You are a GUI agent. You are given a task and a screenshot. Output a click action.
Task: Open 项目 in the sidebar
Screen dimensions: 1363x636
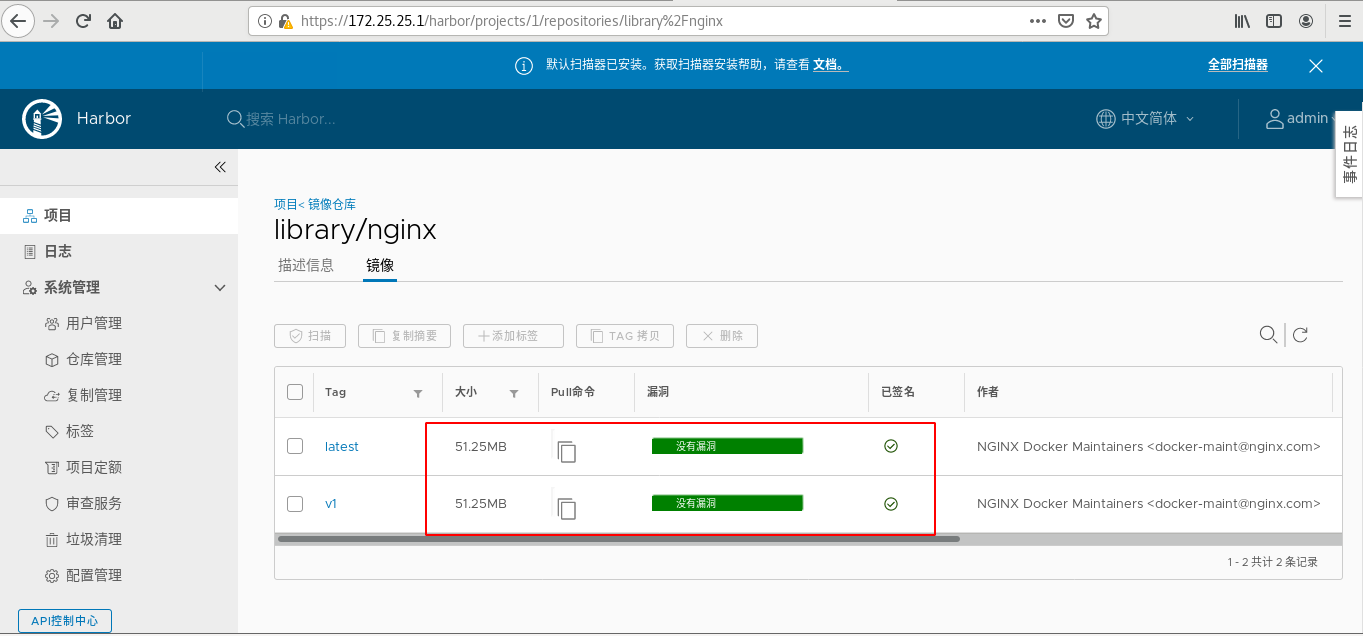[x=119, y=215]
